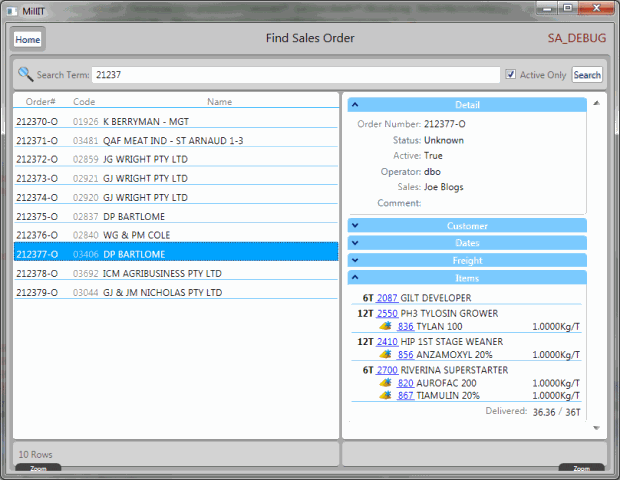
Task: Click the magnifying glass search icon
Action: coord(25,74)
